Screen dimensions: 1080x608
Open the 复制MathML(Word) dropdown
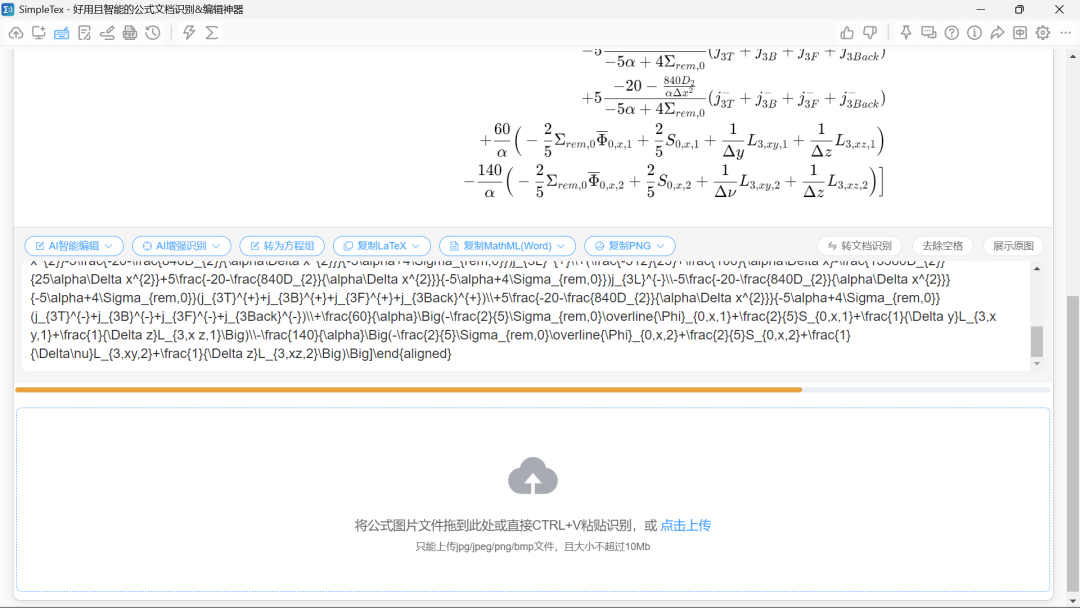[x=507, y=246]
